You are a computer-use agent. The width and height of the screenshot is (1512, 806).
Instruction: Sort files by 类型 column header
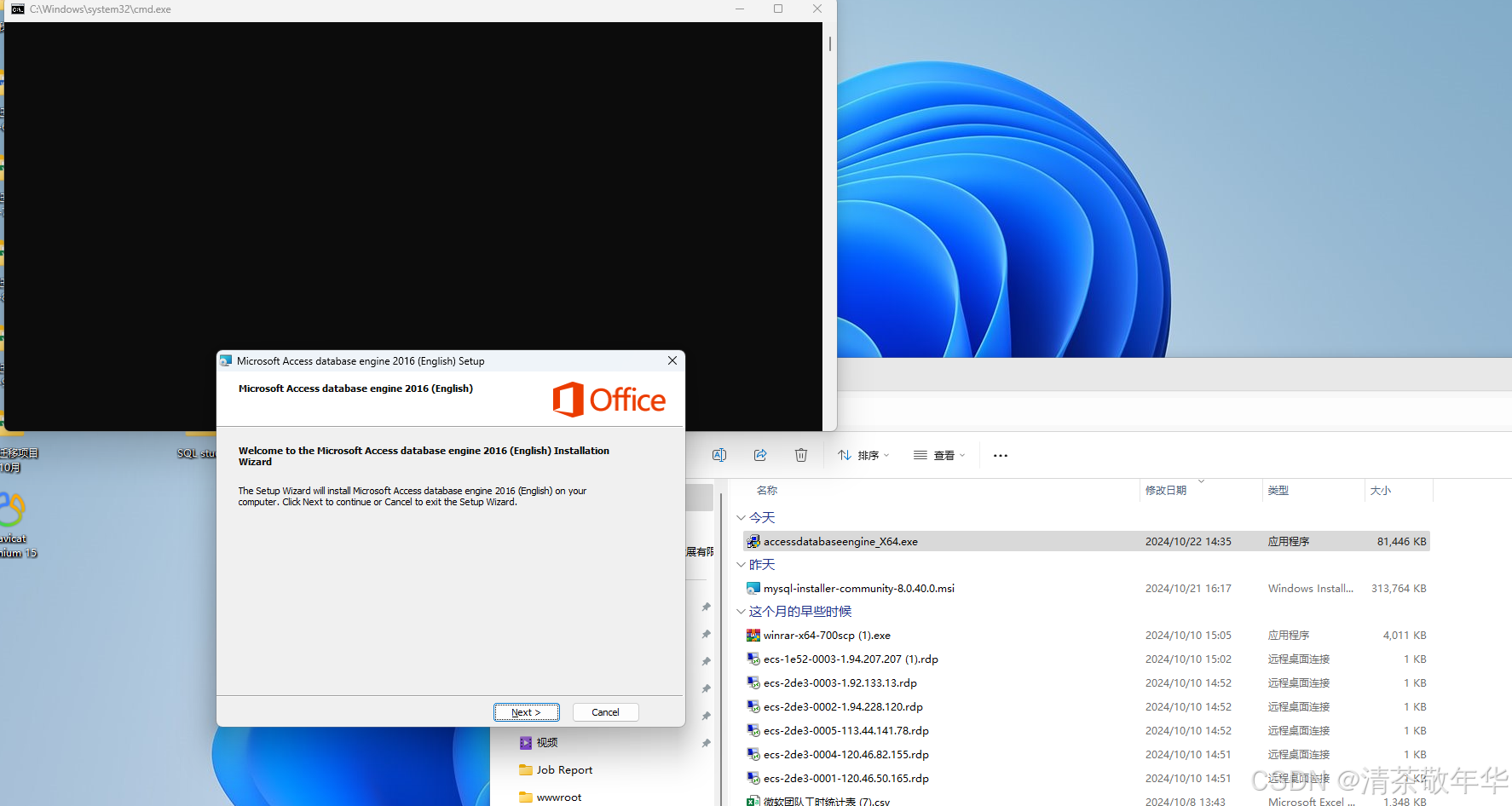coord(1278,491)
